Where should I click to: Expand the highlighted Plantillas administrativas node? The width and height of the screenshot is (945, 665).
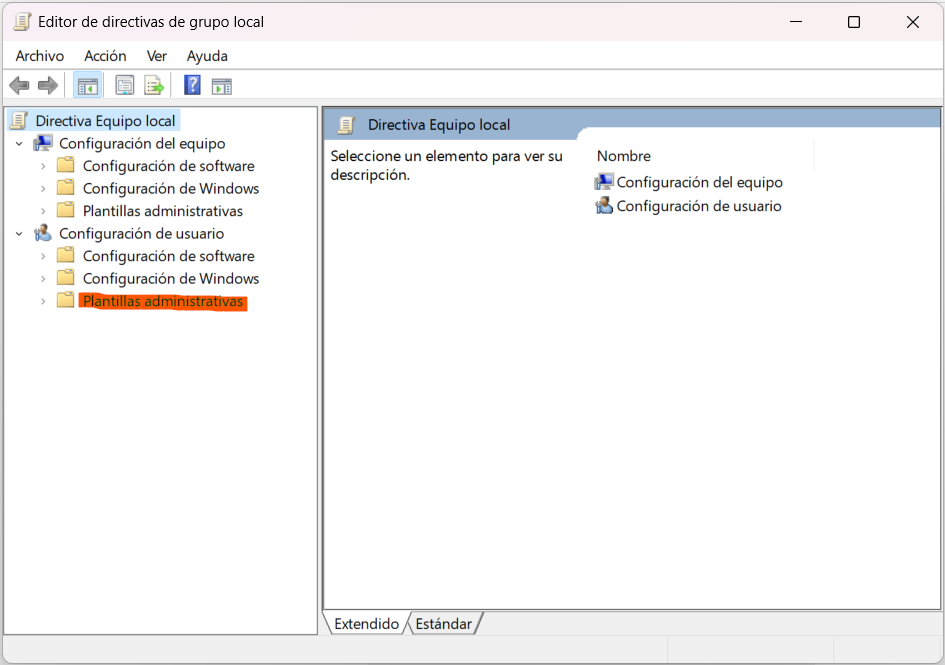(x=43, y=301)
